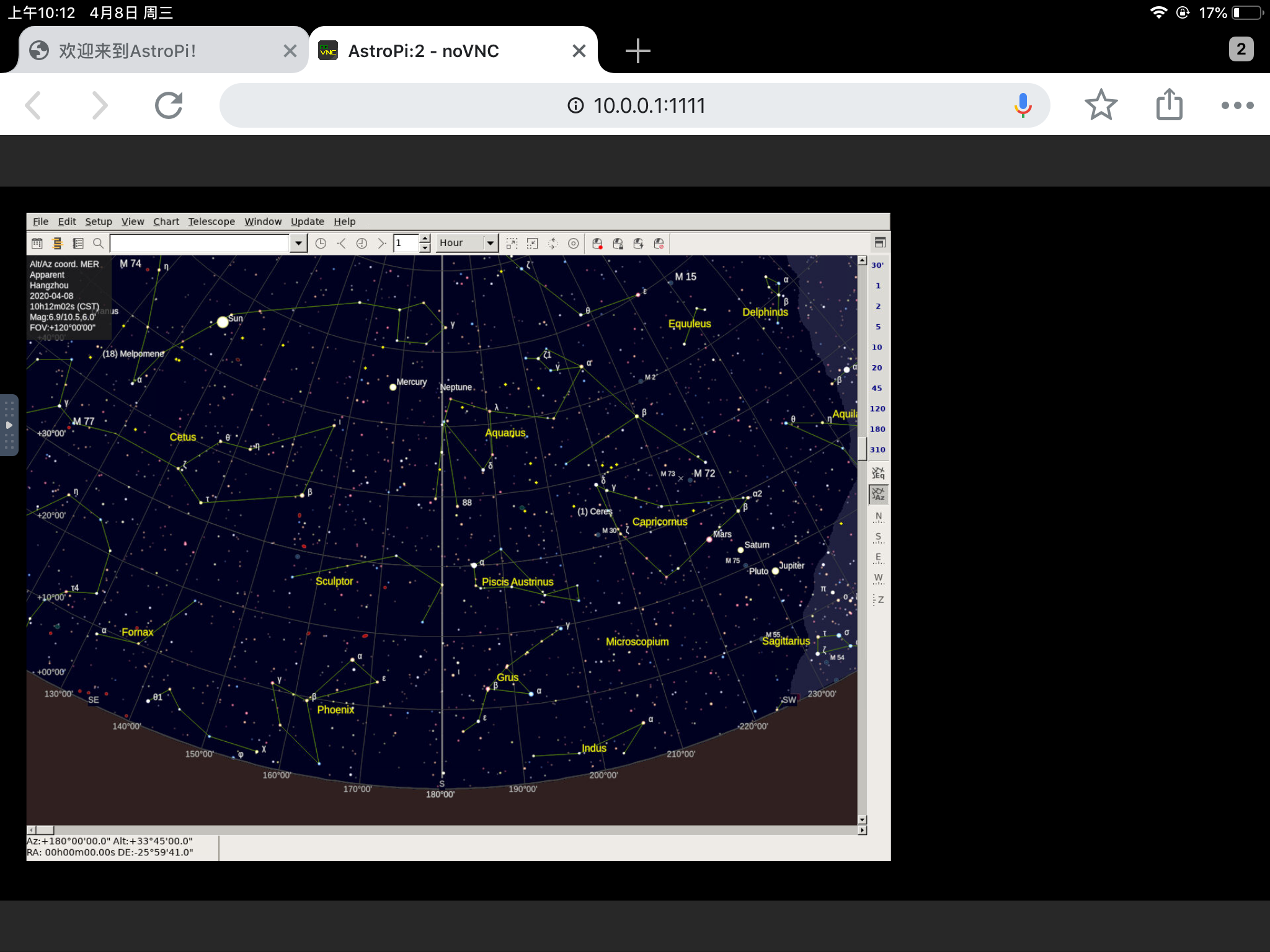Set field of view to 45 degrees

(877, 388)
